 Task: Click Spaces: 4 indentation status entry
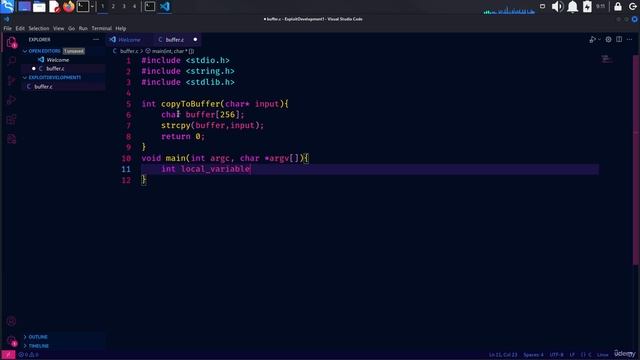[533, 355]
